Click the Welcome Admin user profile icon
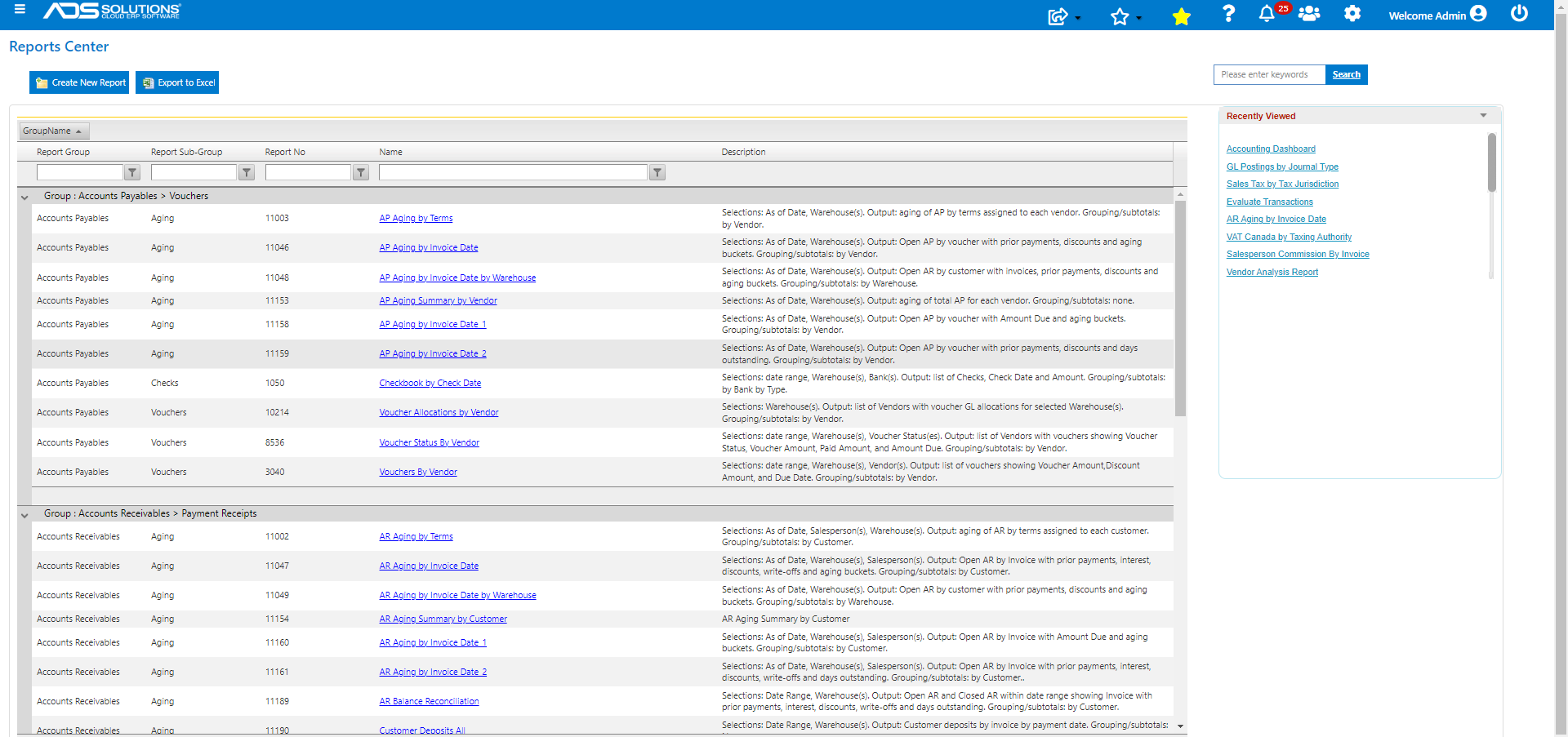Image resolution: width=1568 pixels, height=737 pixels. [x=1478, y=13]
